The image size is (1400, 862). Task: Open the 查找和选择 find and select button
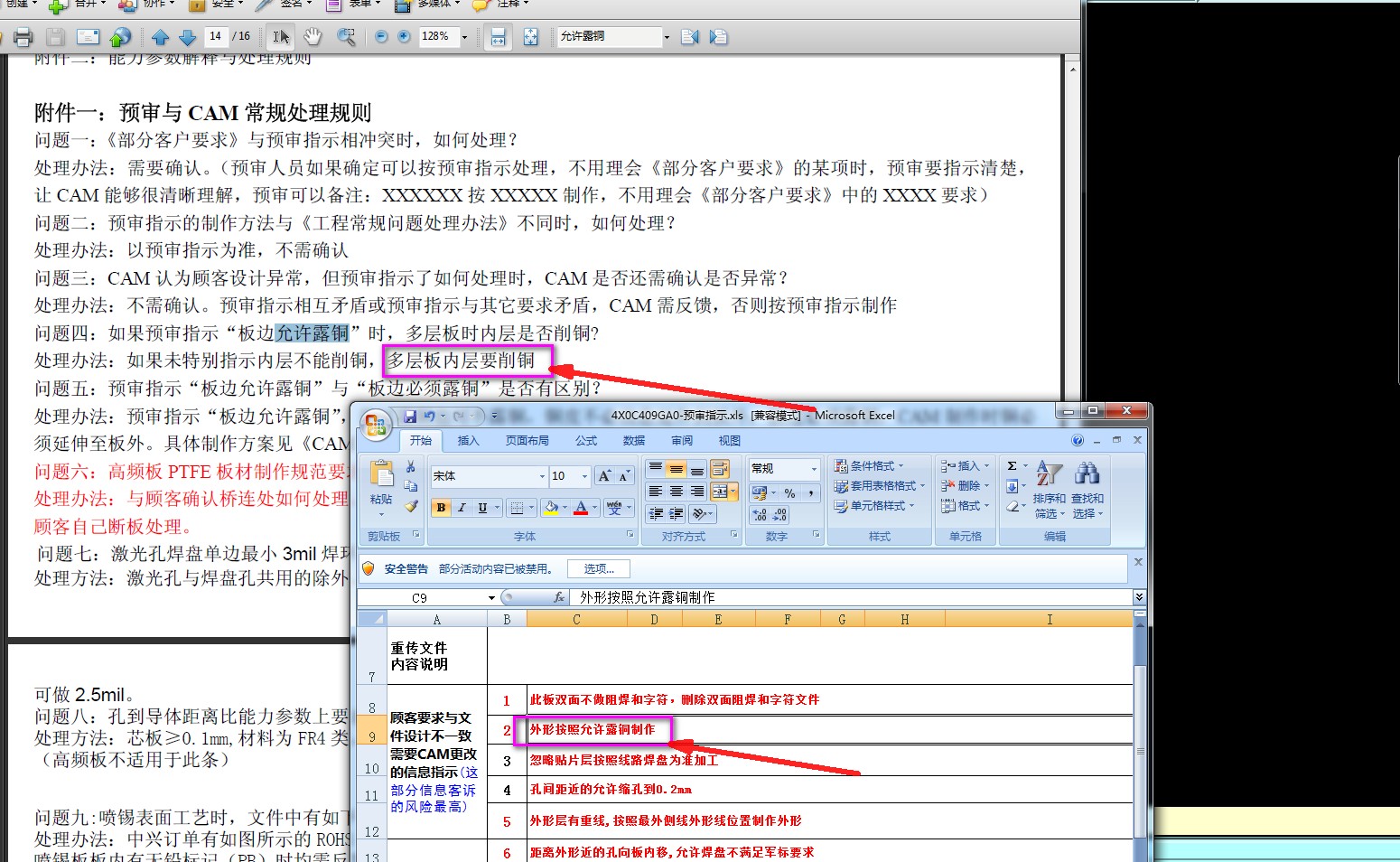1087,489
